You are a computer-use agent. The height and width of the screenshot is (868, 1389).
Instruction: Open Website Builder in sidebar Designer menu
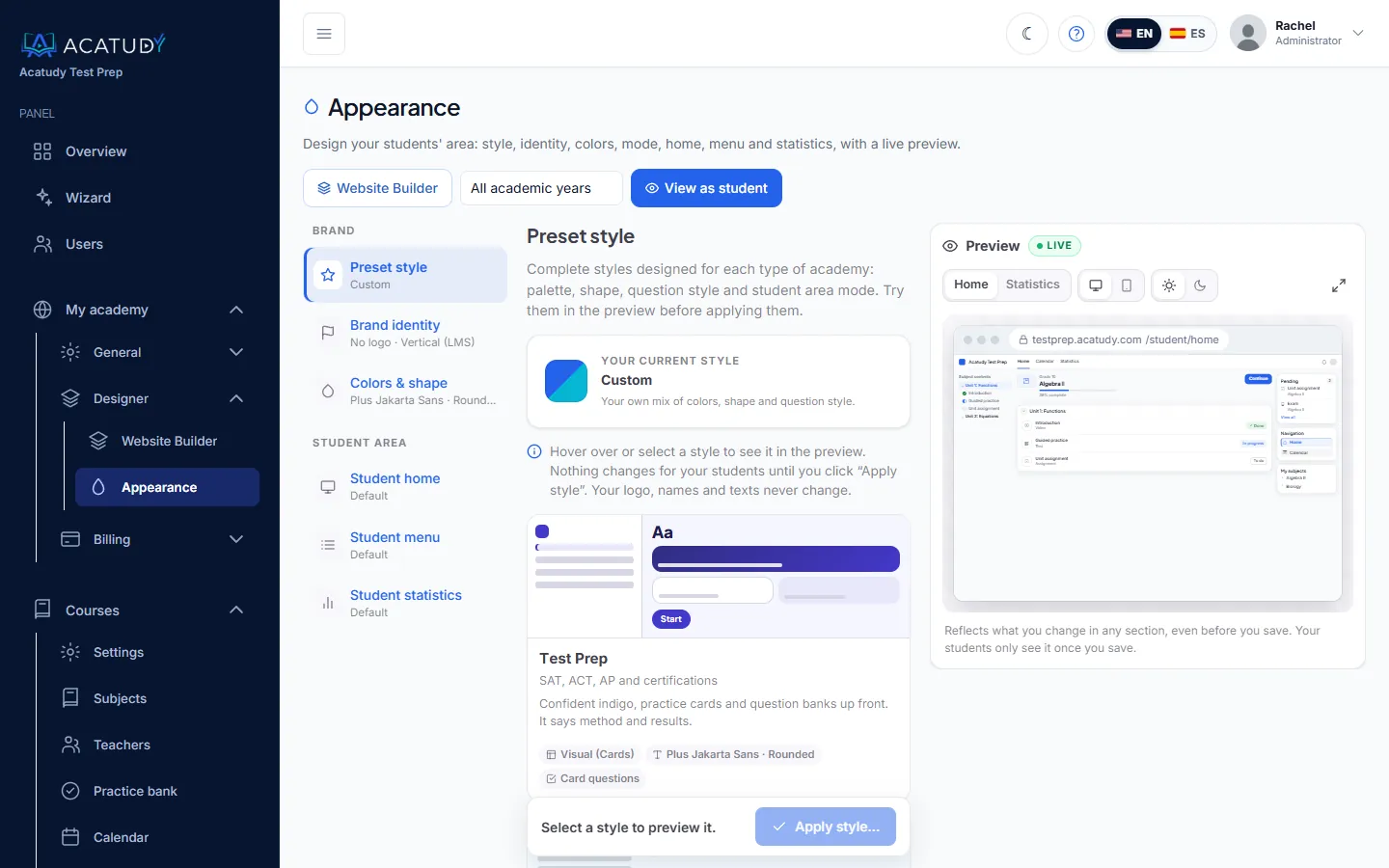pyautogui.click(x=168, y=441)
